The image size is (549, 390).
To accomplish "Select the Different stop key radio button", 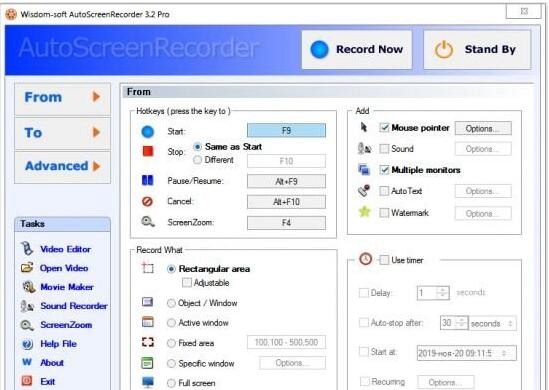I will pyautogui.click(x=197, y=160).
